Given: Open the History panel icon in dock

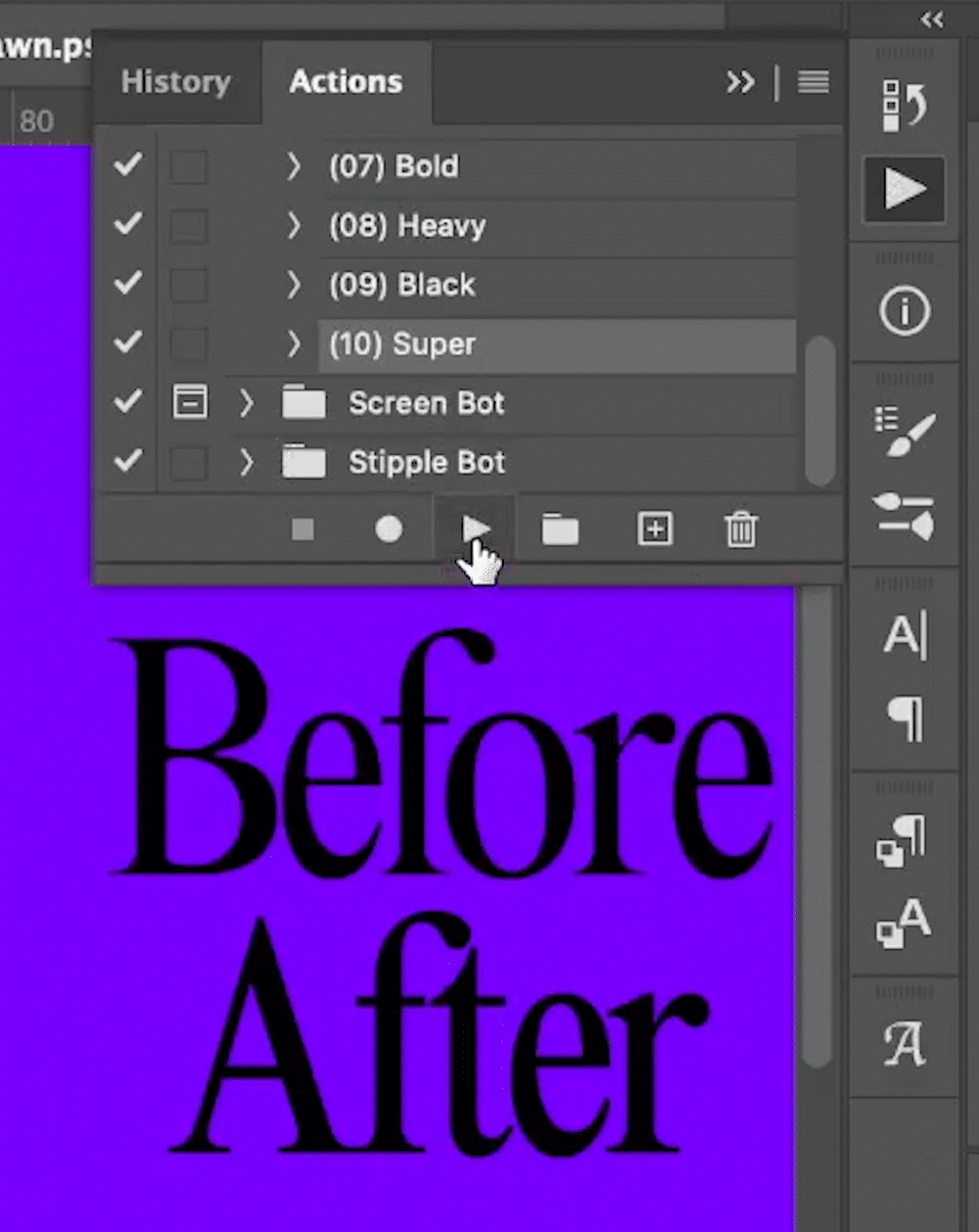Looking at the screenshot, I should pyautogui.click(x=904, y=105).
